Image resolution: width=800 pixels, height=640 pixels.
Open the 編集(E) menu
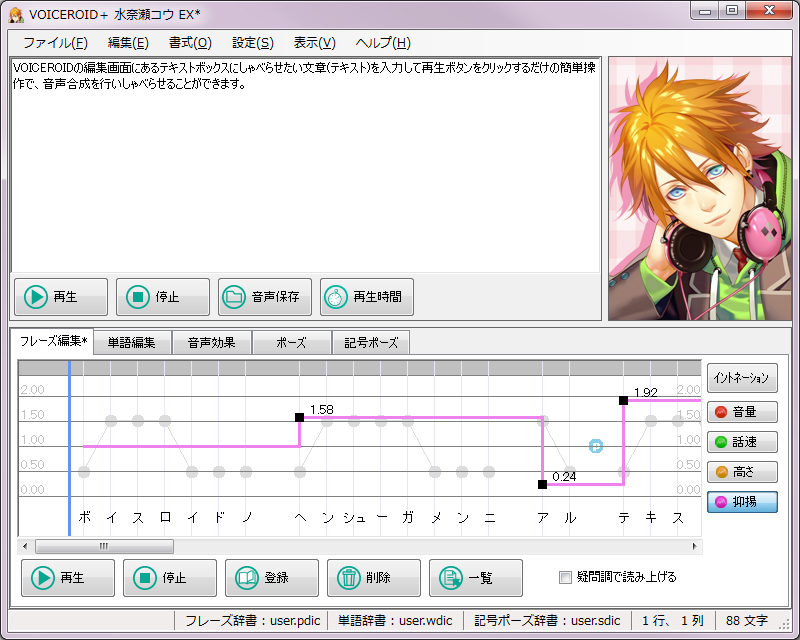(x=128, y=43)
